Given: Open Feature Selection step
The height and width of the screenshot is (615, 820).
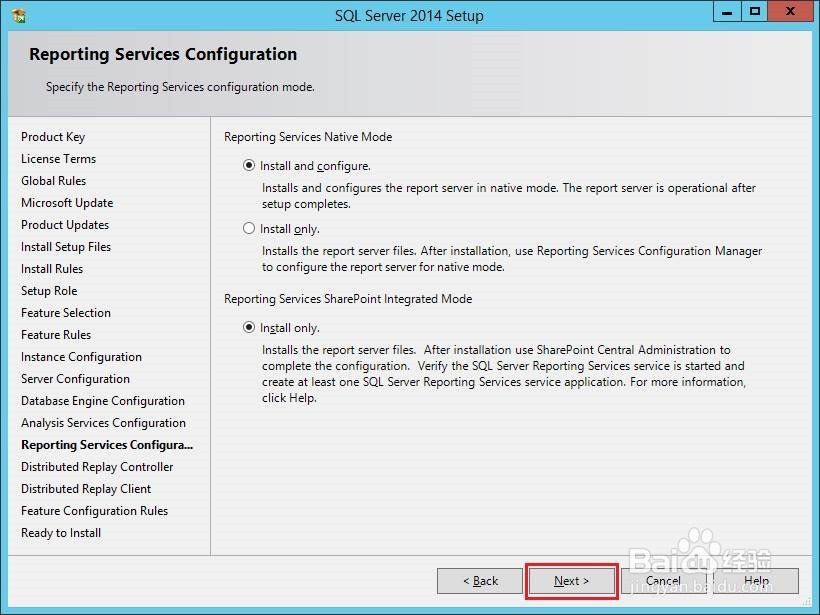Looking at the screenshot, I should pyautogui.click(x=66, y=313).
